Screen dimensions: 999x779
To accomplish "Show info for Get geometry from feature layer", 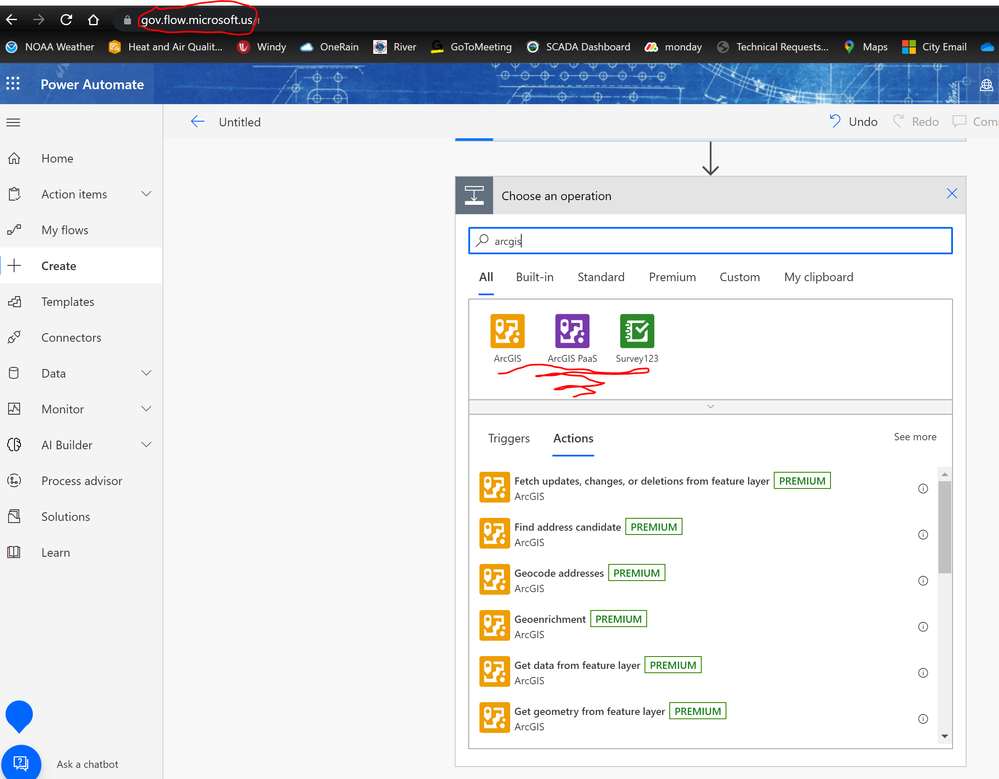I will point(923,718).
